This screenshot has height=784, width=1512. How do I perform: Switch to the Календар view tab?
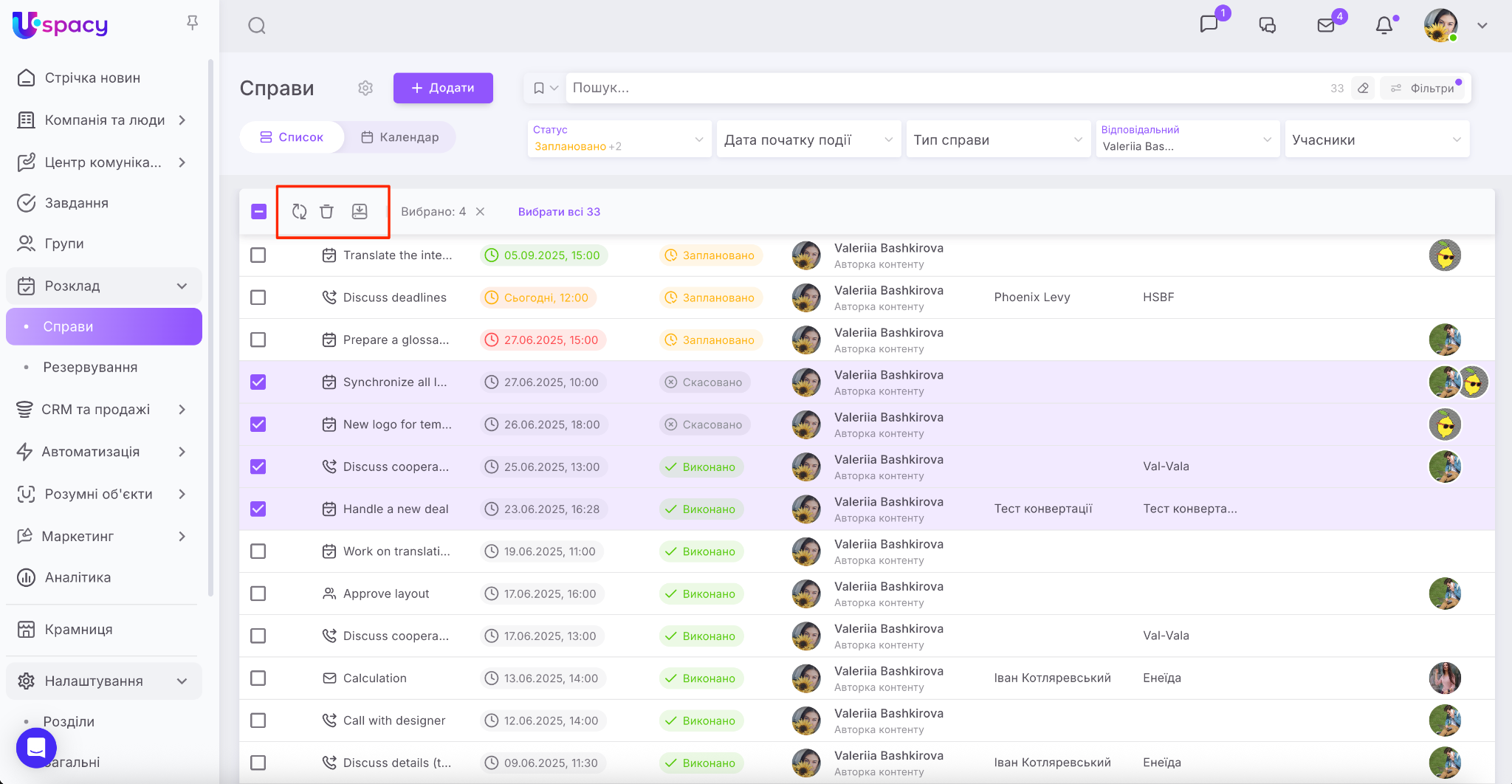[x=400, y=137]
